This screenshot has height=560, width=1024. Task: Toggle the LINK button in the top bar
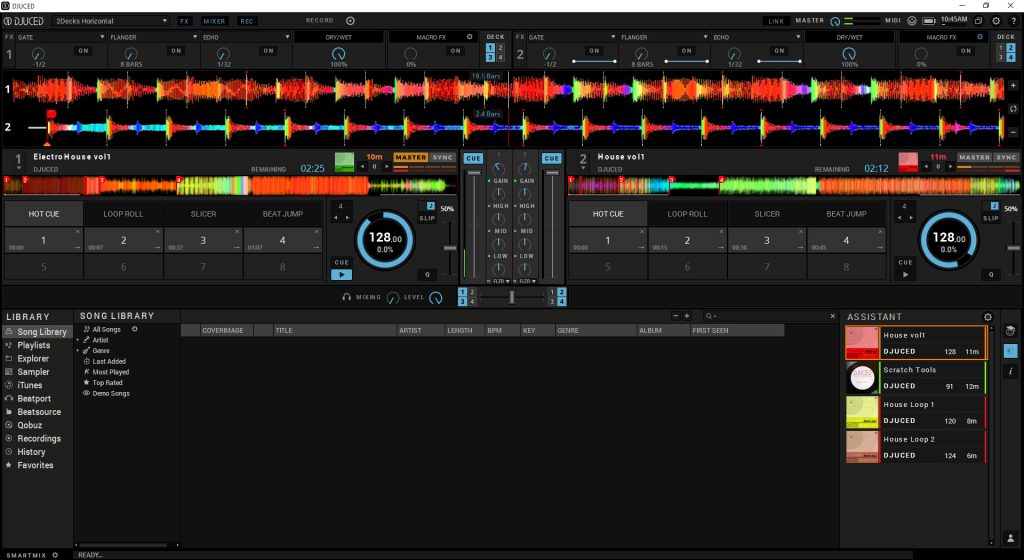click(776, 21)
